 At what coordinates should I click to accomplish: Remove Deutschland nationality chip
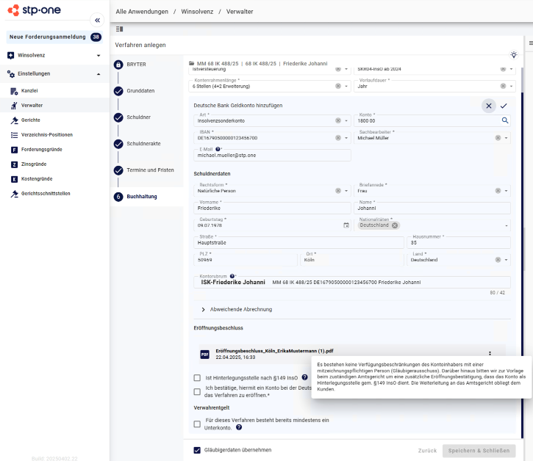coord(394,225)
